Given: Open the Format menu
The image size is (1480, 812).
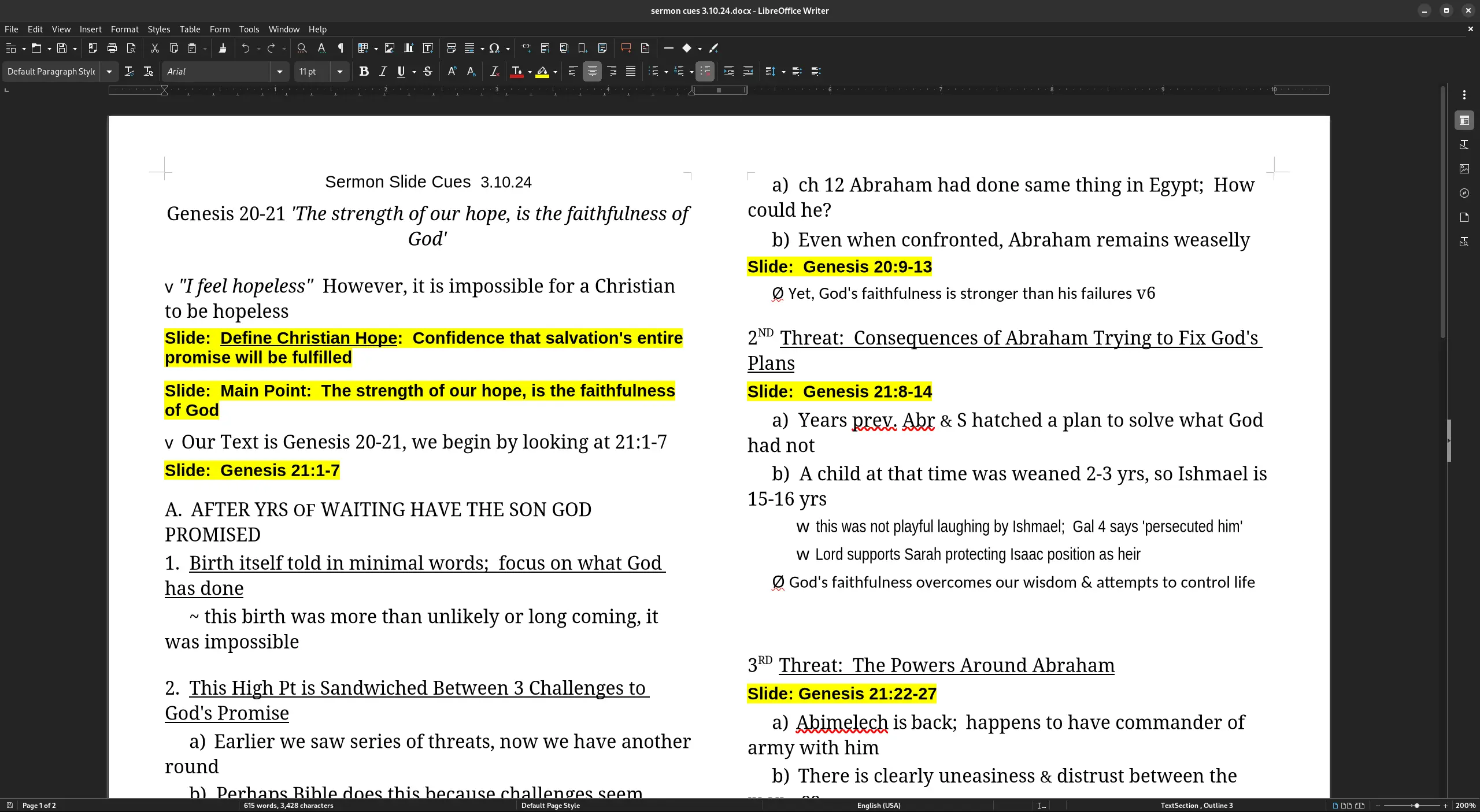Looking at the screenshot, I should pyautogui.click(x=124, y=29).
